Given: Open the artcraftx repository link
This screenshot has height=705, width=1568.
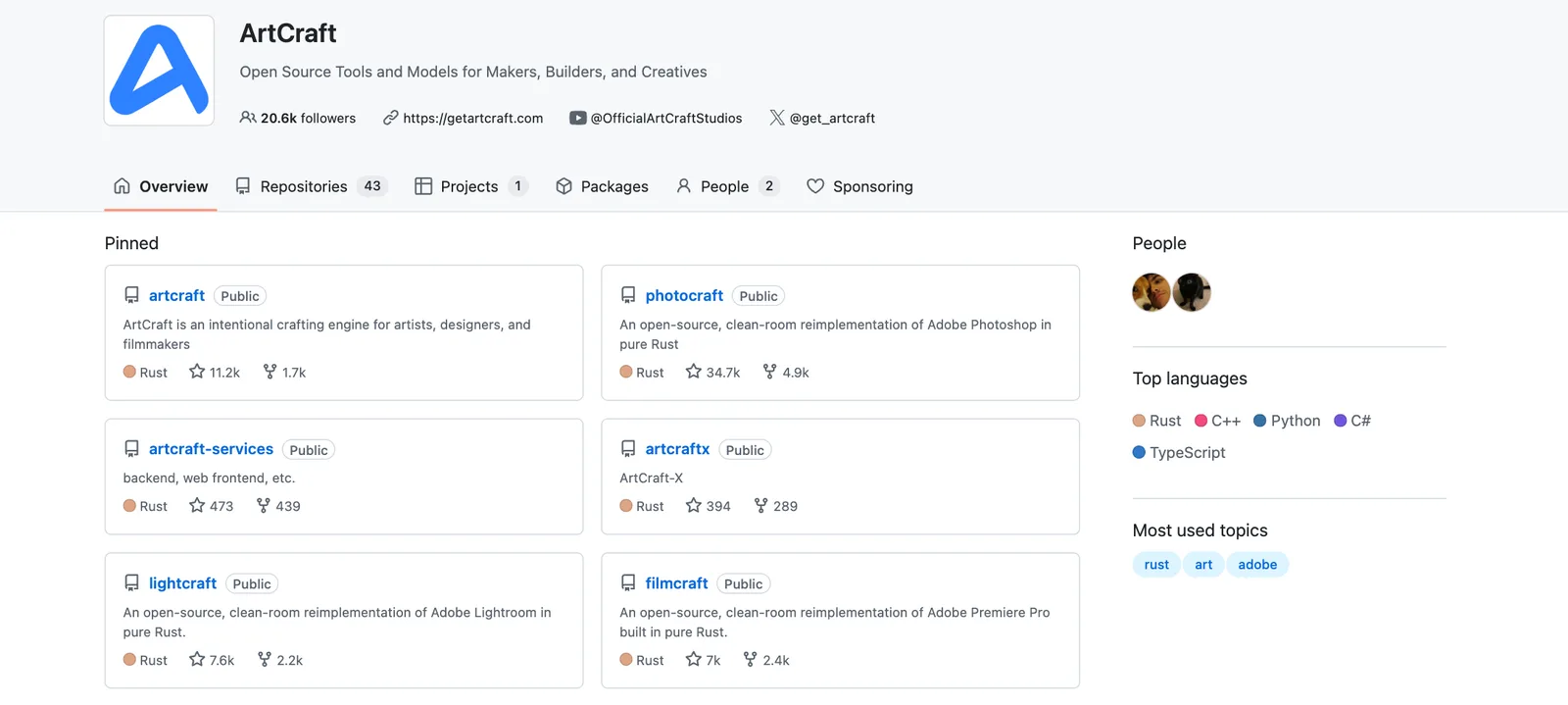Looking at the screenshot, I should (677, 449).
